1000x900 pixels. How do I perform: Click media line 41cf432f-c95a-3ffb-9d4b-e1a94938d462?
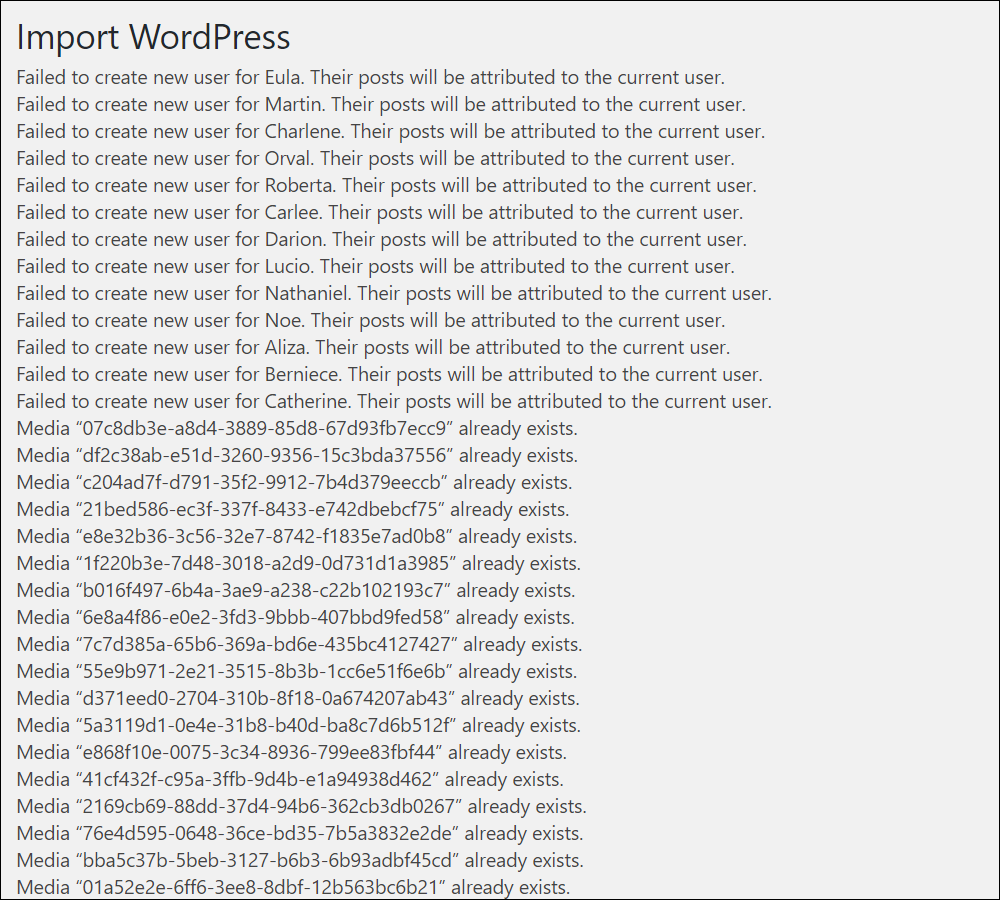(290, 779)
